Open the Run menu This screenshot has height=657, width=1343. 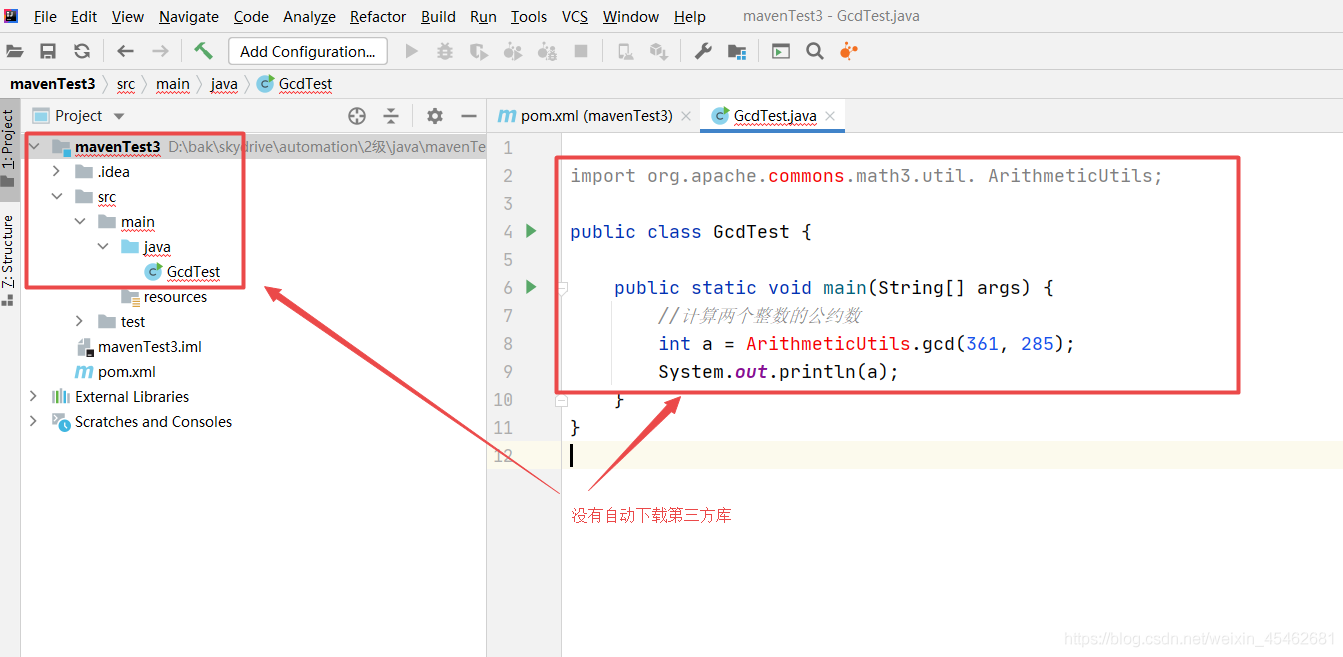[x=483, y=17]
